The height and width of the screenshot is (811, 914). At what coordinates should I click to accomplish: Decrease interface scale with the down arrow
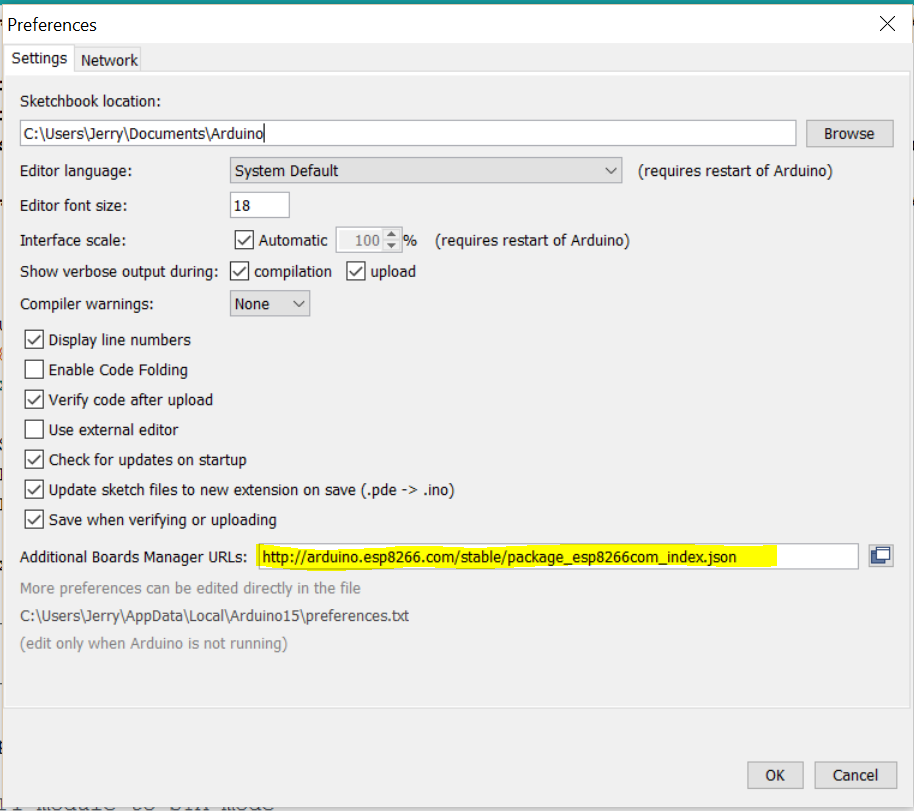click(x=392, y=246)
